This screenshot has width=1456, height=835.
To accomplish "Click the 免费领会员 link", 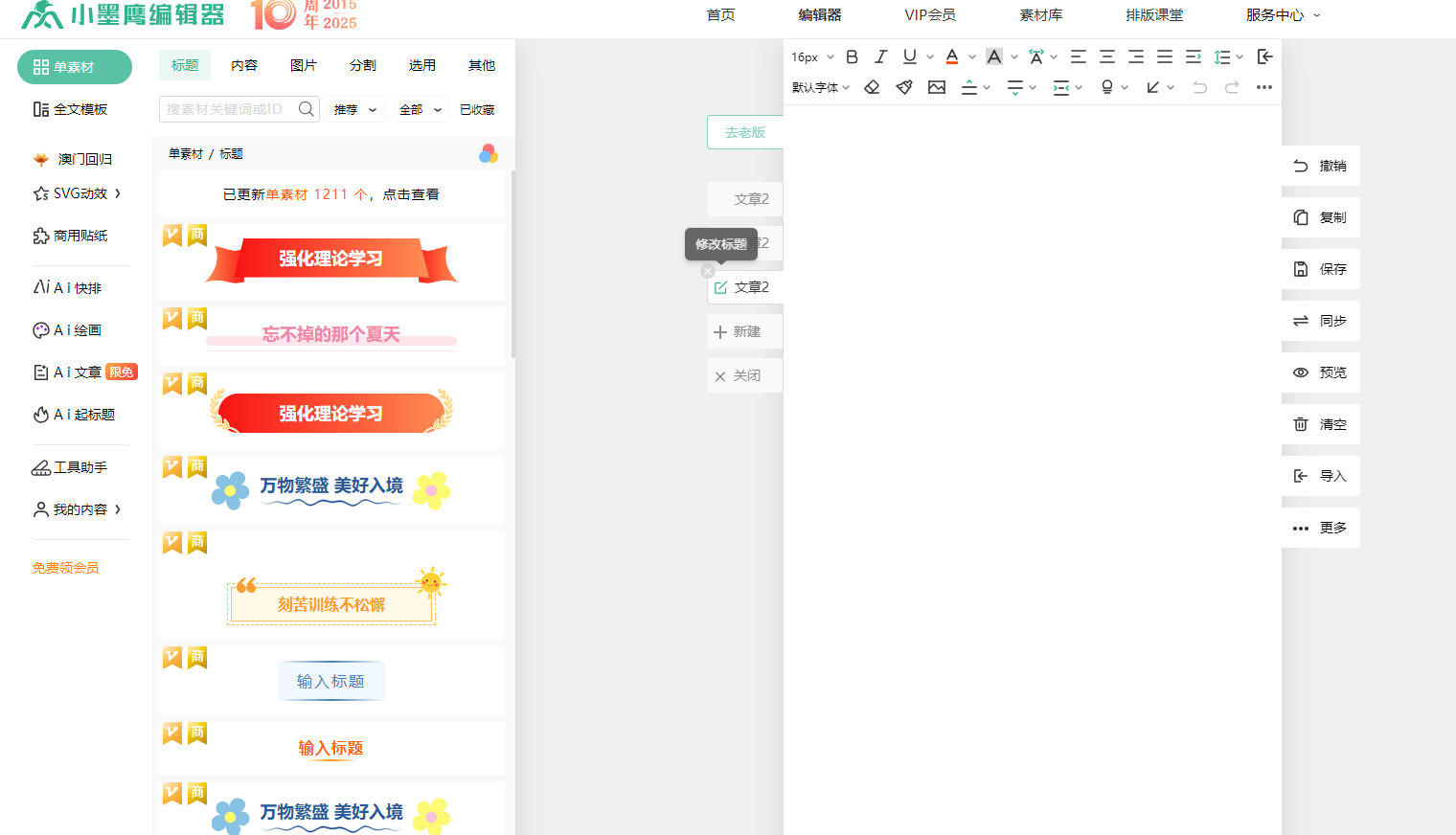I will click(x=66, y=568).
